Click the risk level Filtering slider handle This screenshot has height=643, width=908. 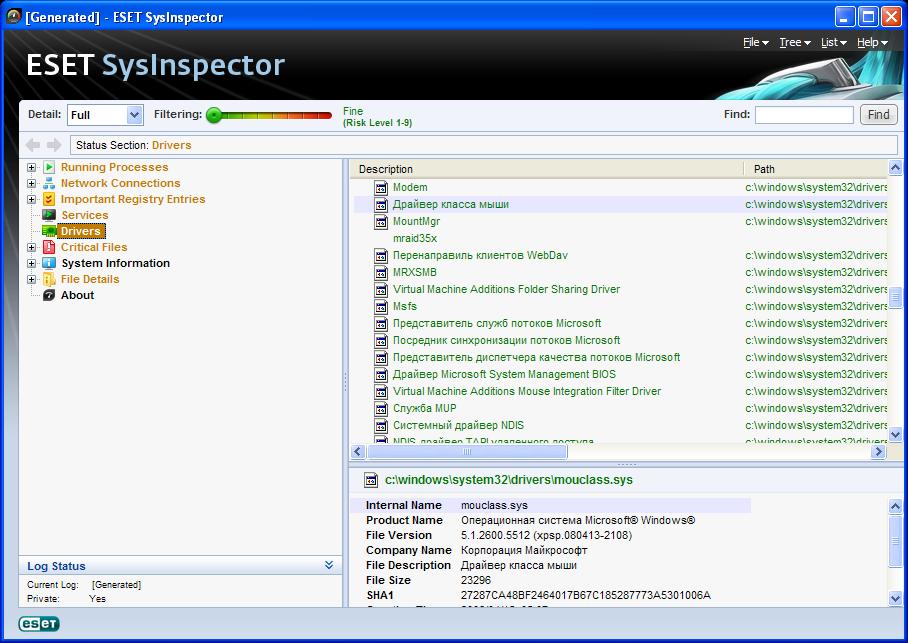[x=213, y=115]
